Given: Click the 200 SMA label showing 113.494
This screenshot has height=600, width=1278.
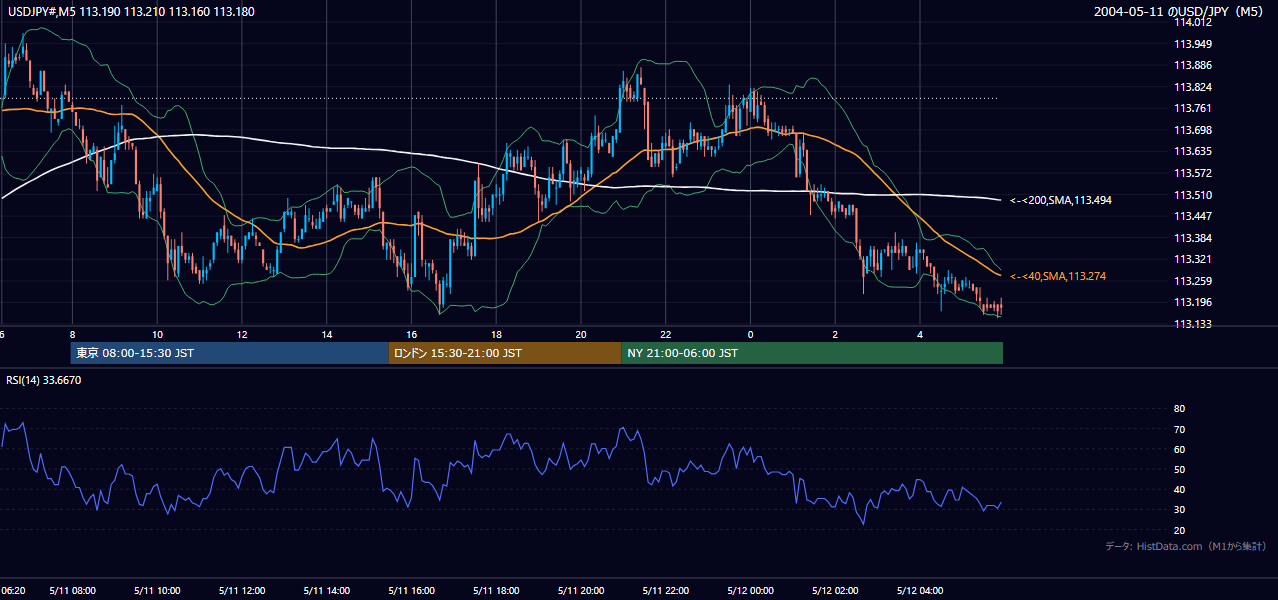Looking at the screenshot, I should coord(1061,200).
